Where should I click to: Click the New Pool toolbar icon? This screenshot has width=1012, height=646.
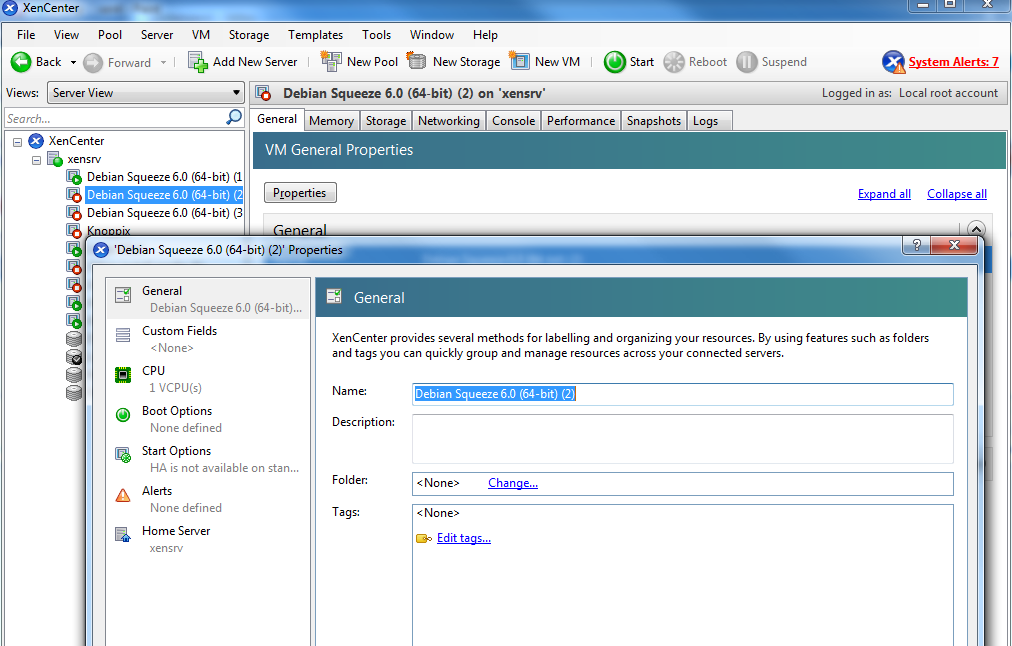coord(331,61)
